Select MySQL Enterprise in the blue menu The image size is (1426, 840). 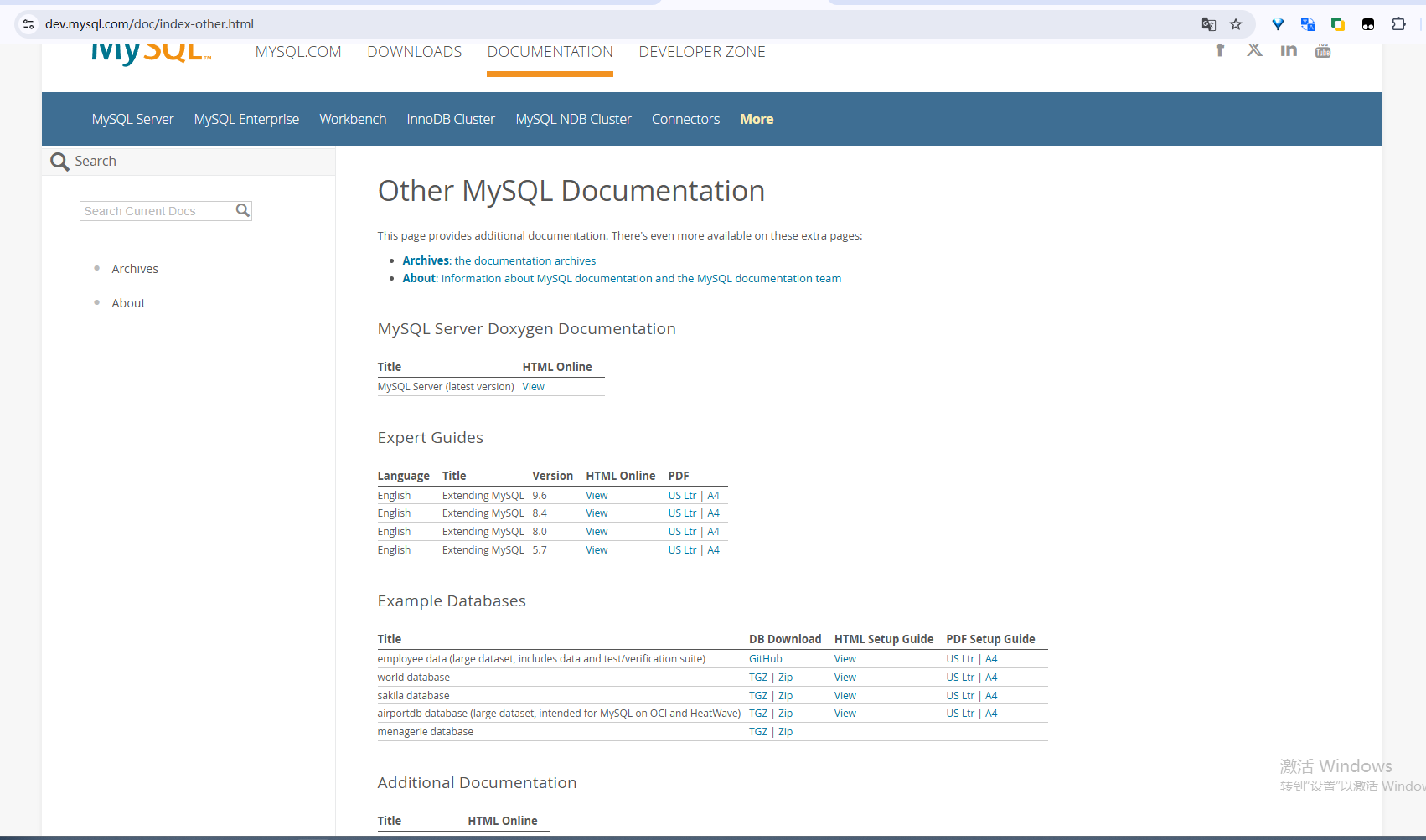(246, 119)
